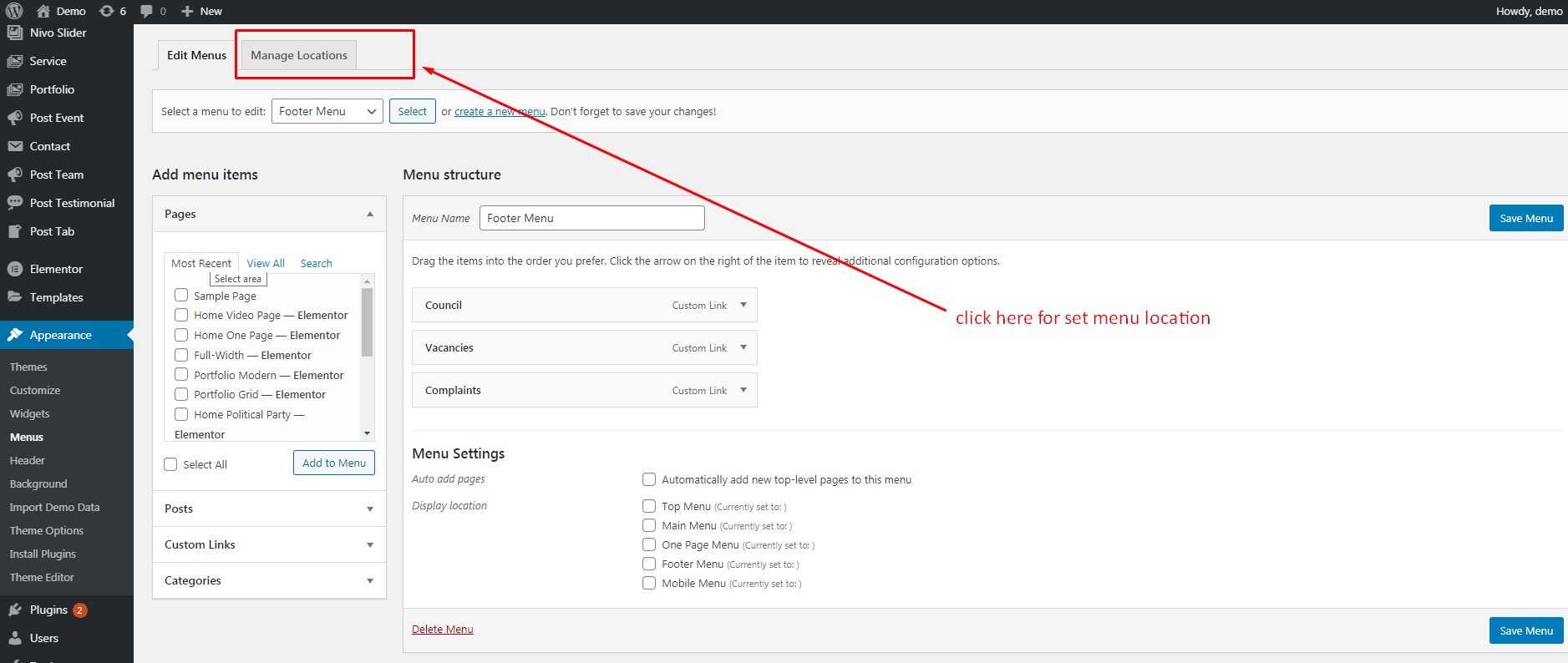Select the View All pages tab

pos(266,263)
